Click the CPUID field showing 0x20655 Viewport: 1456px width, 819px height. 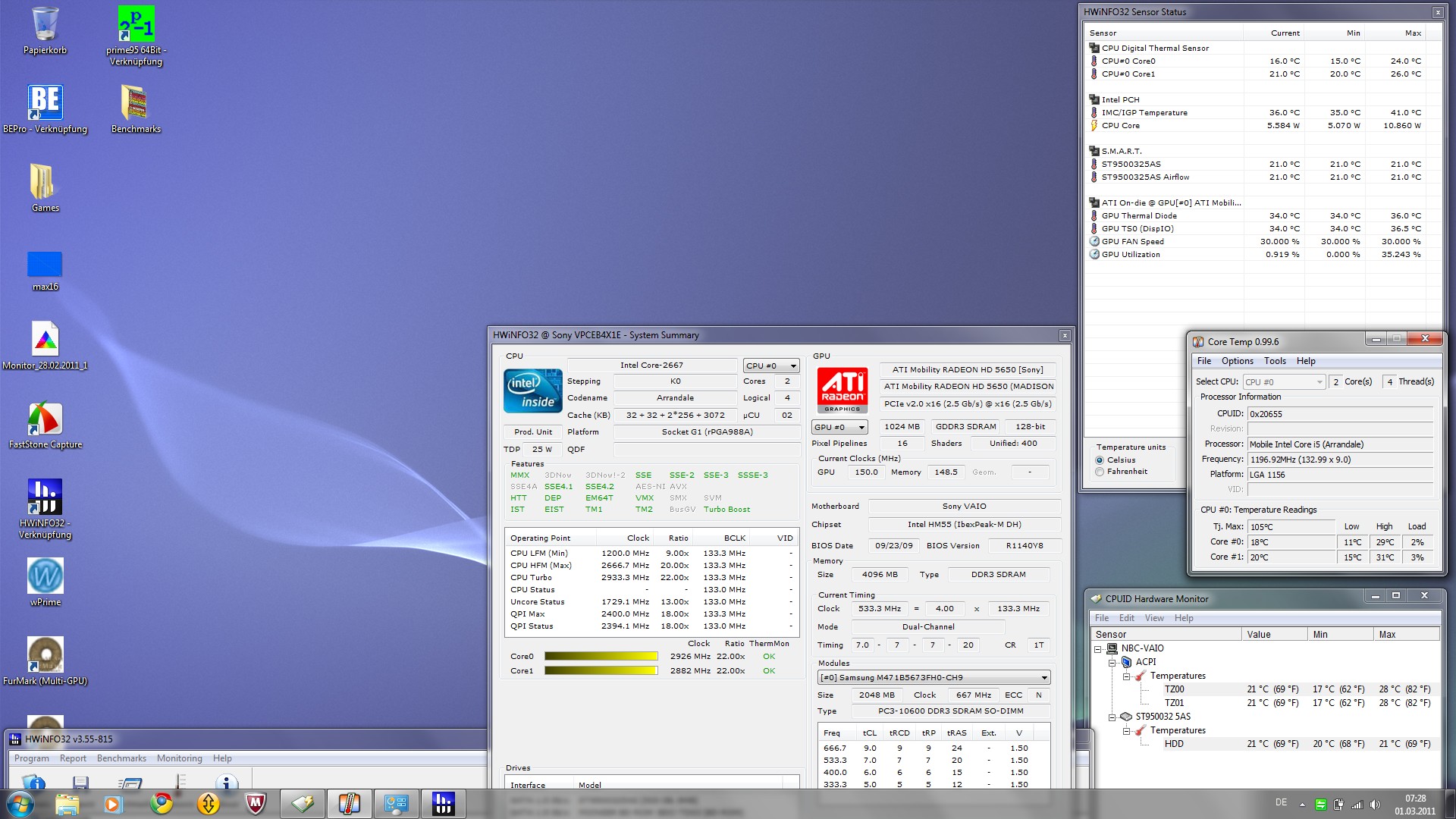(1340, 414)
